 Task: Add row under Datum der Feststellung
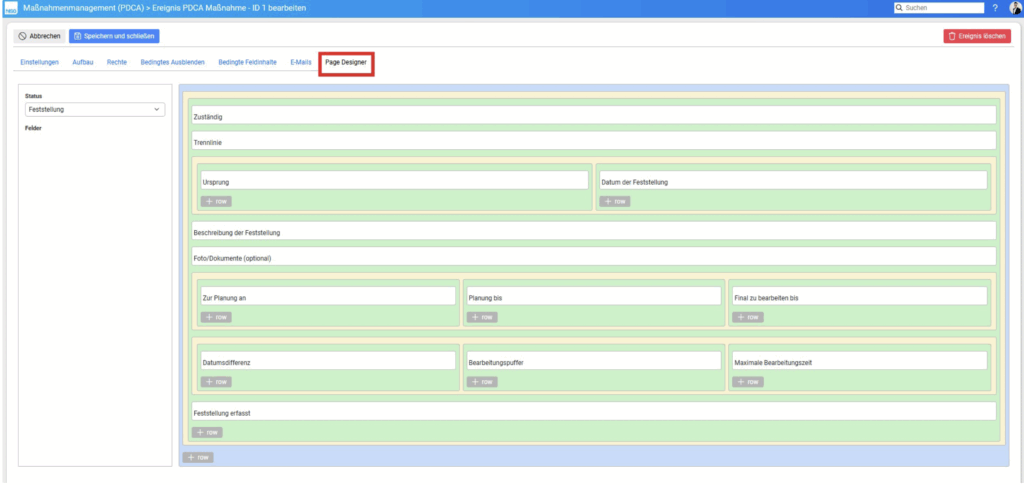point(614,201)
